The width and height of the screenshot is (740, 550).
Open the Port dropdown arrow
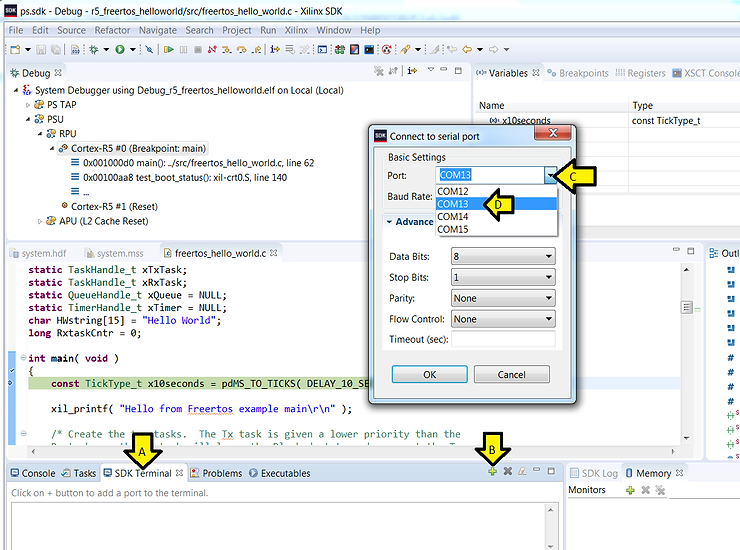(549, 175)
